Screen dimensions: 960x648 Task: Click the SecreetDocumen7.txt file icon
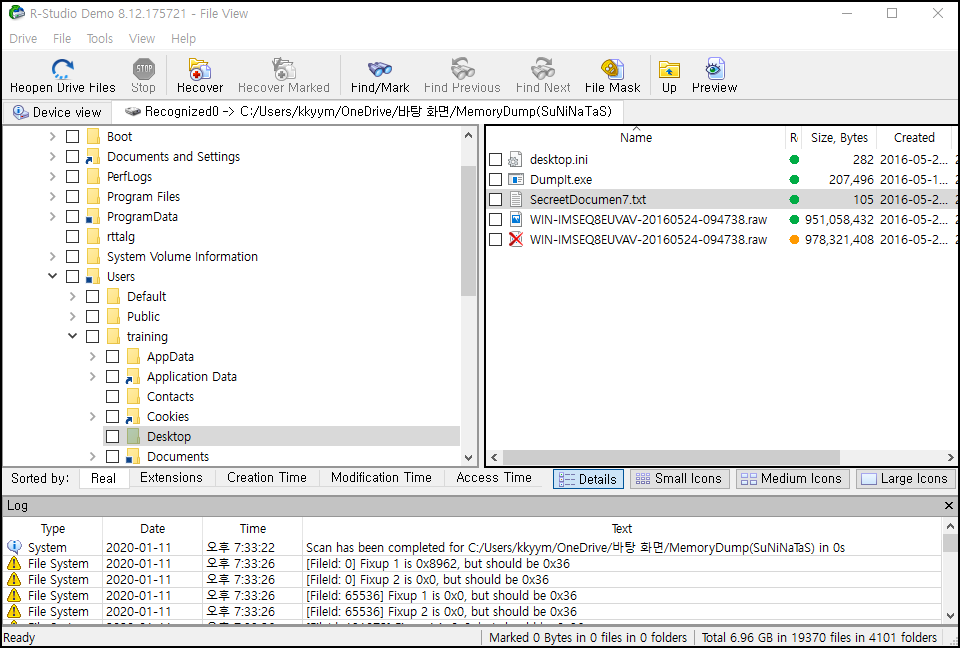(516, 200)
